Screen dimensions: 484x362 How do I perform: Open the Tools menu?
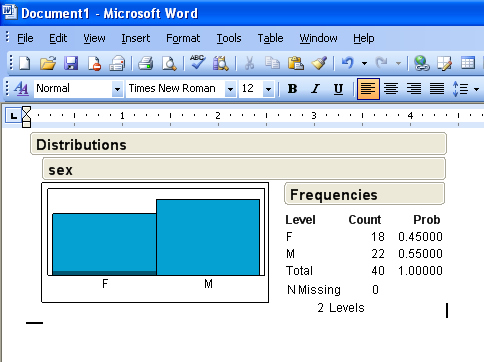point(229,38)
